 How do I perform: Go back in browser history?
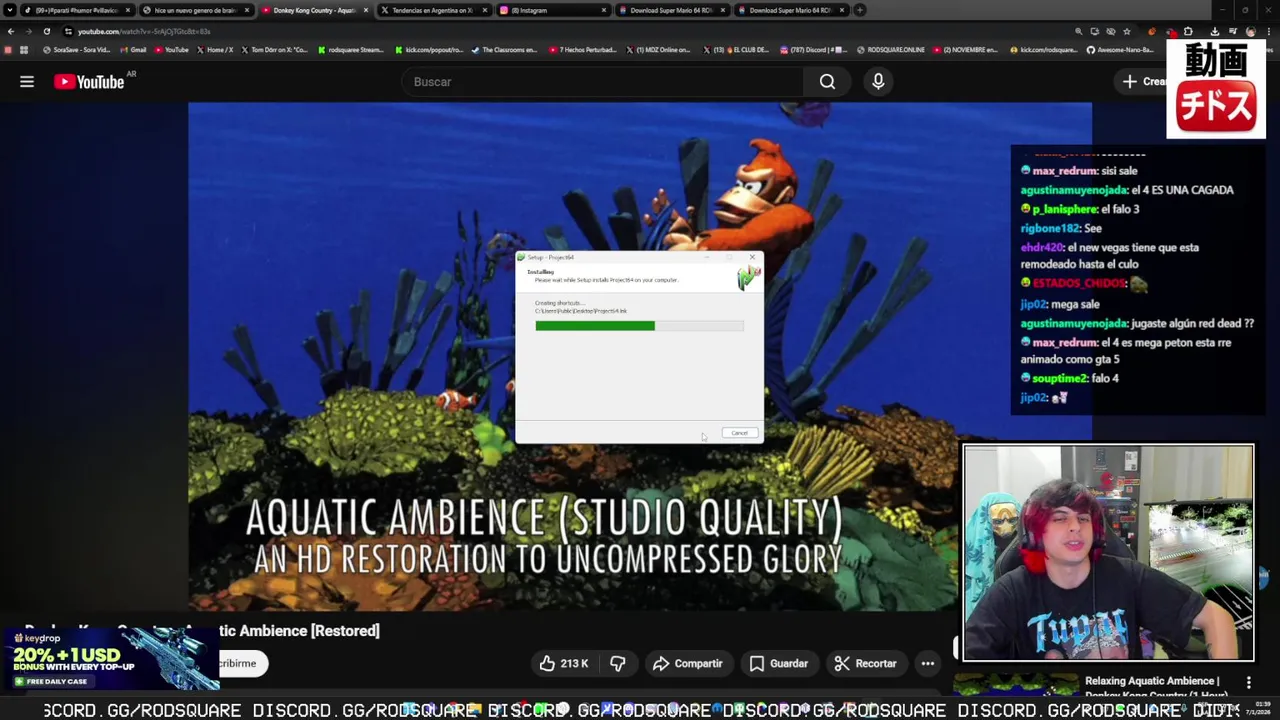[x=11, y=31]
